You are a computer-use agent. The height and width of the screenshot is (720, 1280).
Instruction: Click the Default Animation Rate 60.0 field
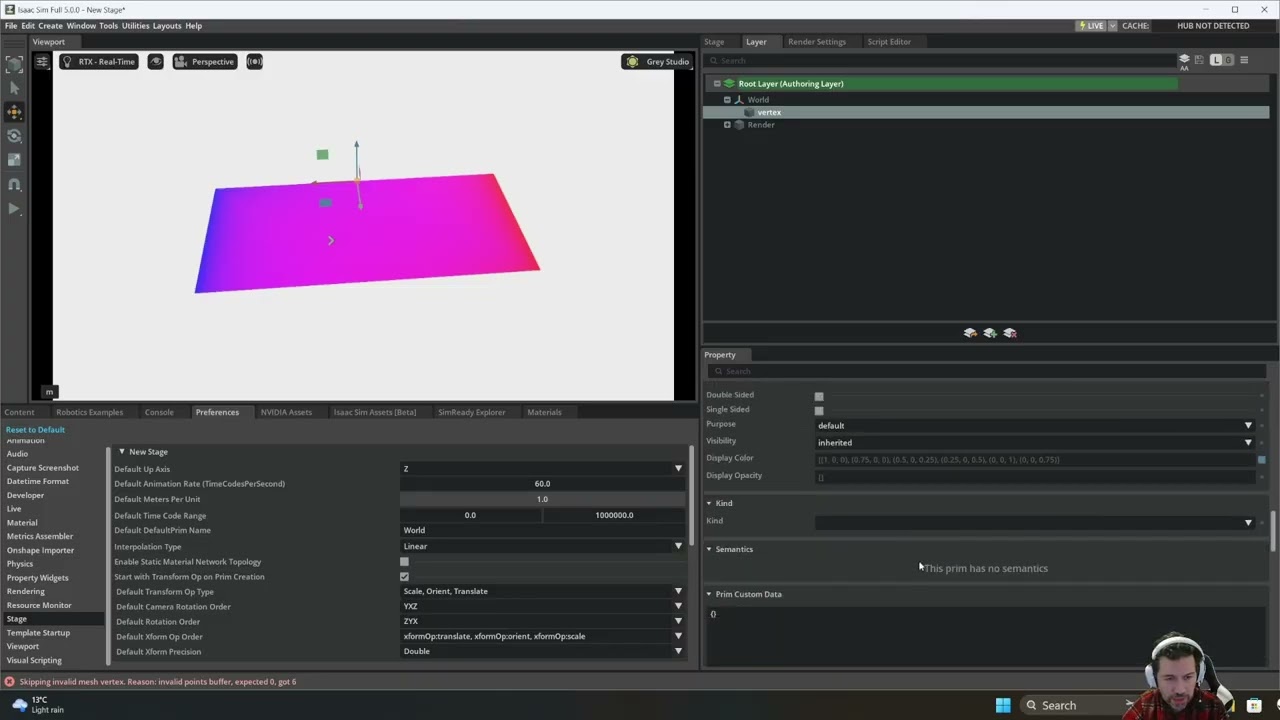[x=543, y=484]
